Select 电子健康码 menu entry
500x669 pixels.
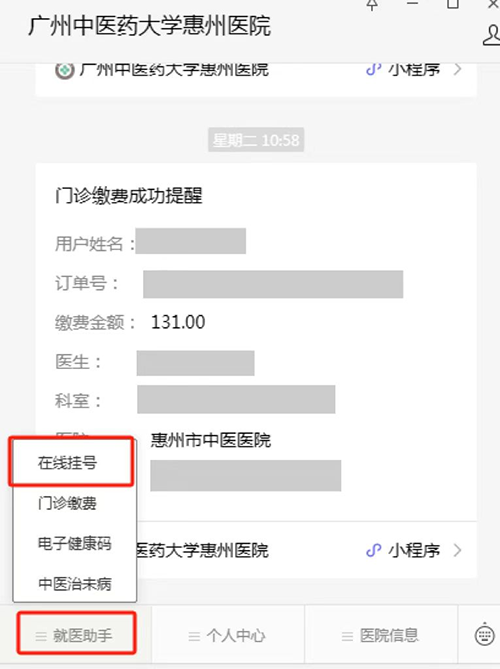(x=74, y=544)
